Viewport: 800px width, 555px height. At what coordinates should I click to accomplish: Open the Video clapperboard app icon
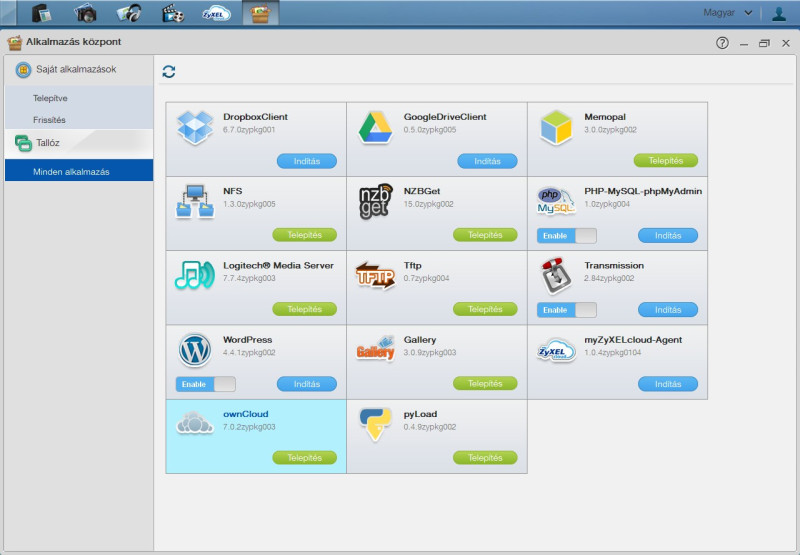(173, 13)
